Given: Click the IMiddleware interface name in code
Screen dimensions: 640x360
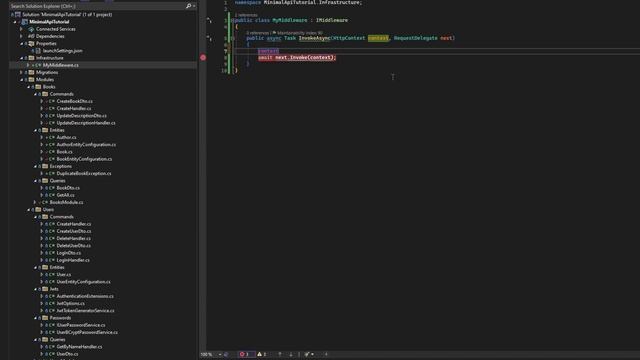Looking at the screenshot, I should pos(332,20).
